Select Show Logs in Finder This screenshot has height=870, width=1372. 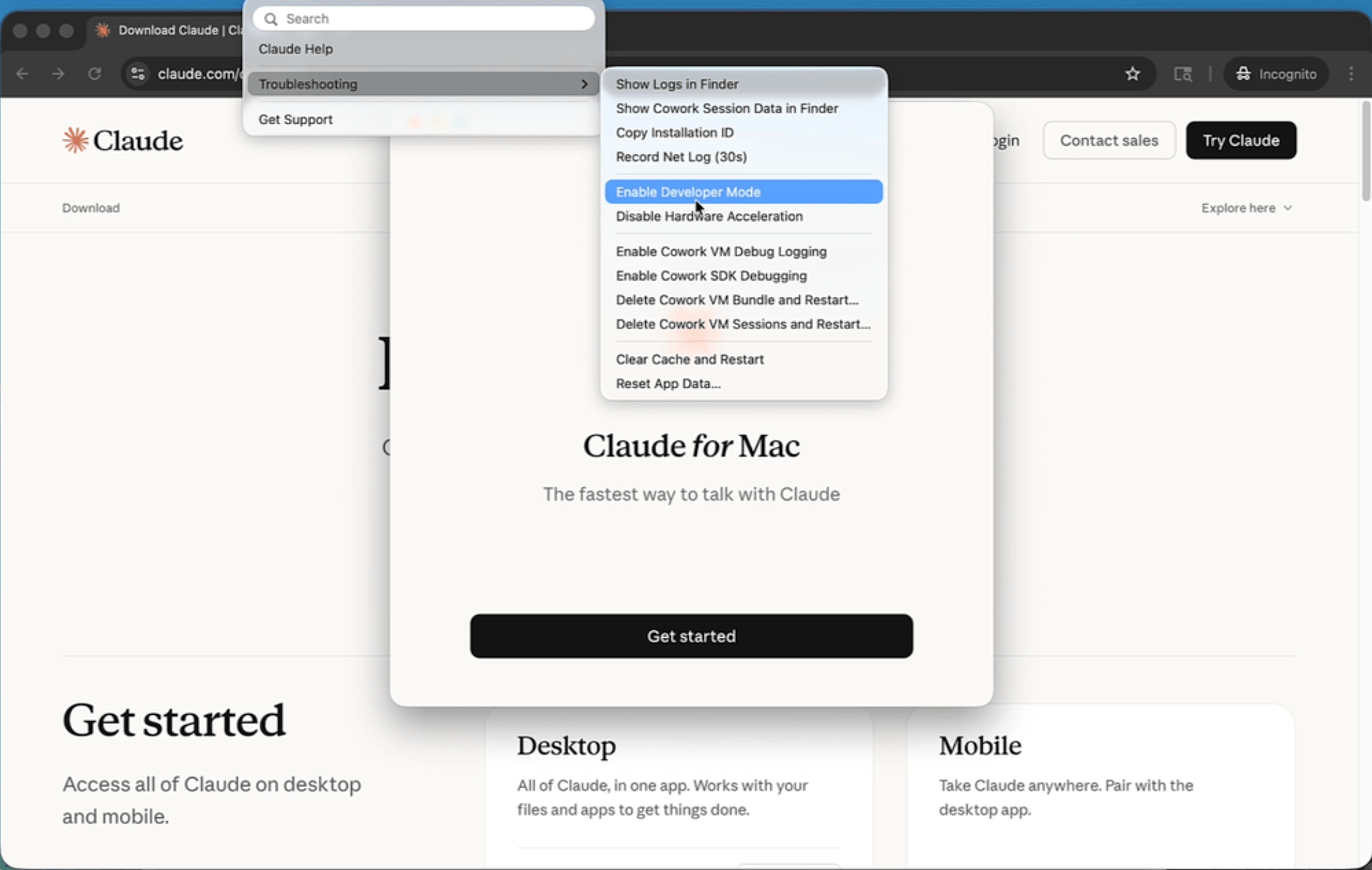[x=743, y=84]
